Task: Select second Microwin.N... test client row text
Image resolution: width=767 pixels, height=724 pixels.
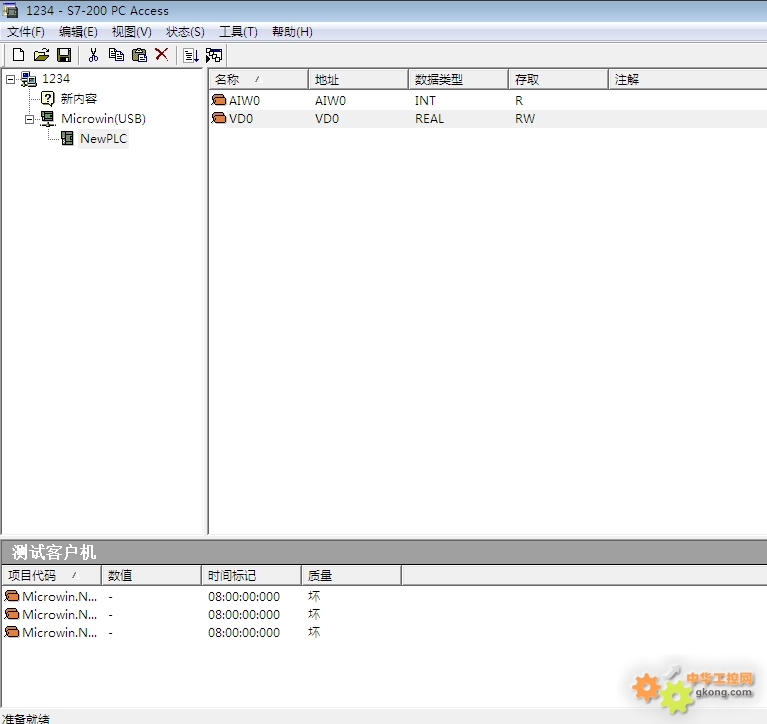Action: 59,614
